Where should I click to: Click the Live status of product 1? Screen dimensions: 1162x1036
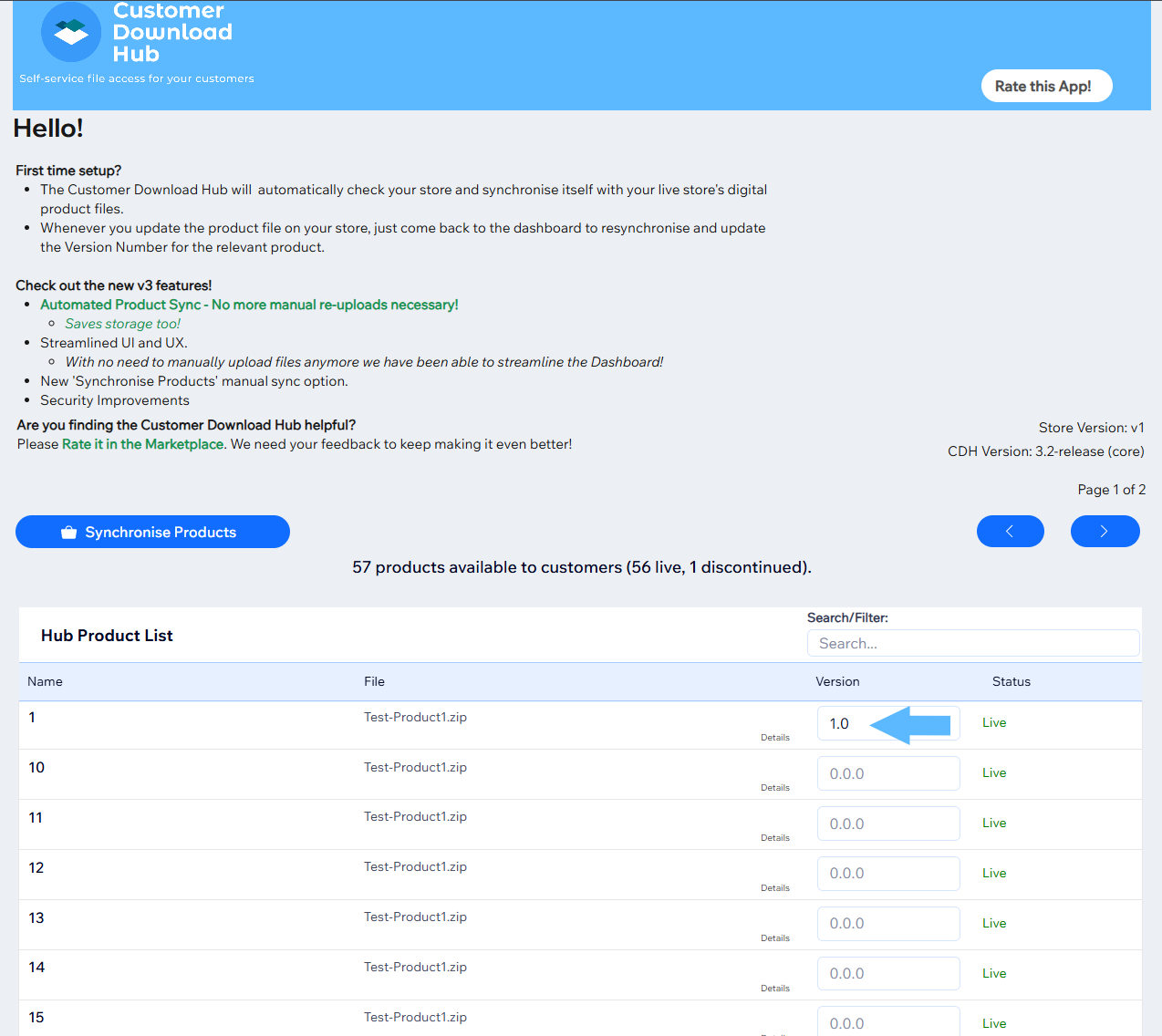click(994, 722)
